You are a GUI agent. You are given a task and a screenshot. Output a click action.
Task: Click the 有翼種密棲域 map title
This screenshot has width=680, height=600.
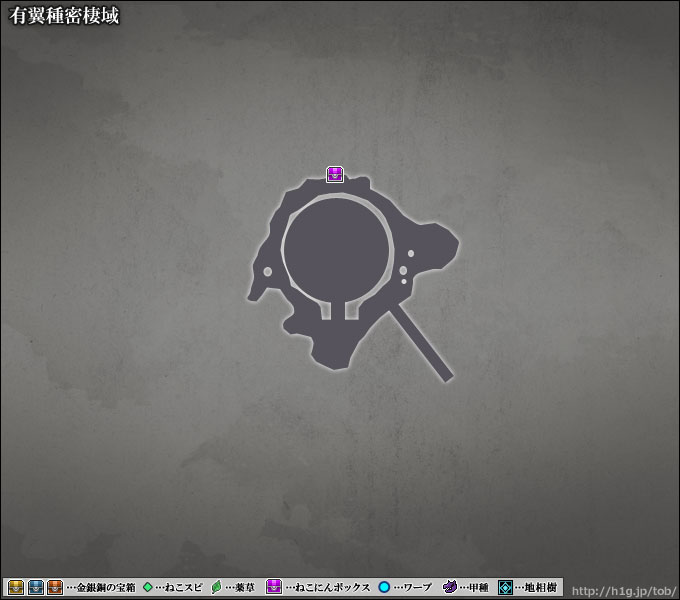[64, 17]
